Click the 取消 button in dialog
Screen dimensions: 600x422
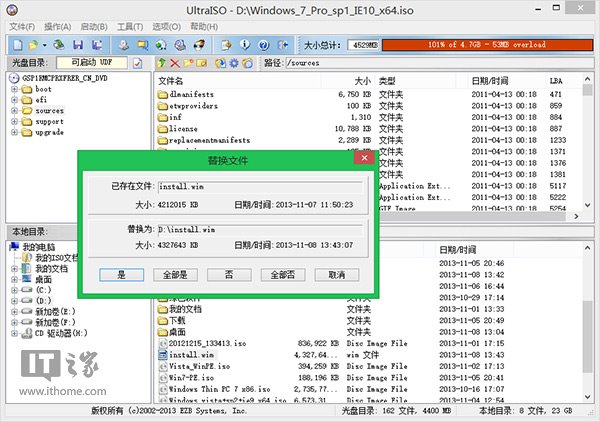(335, 273)
